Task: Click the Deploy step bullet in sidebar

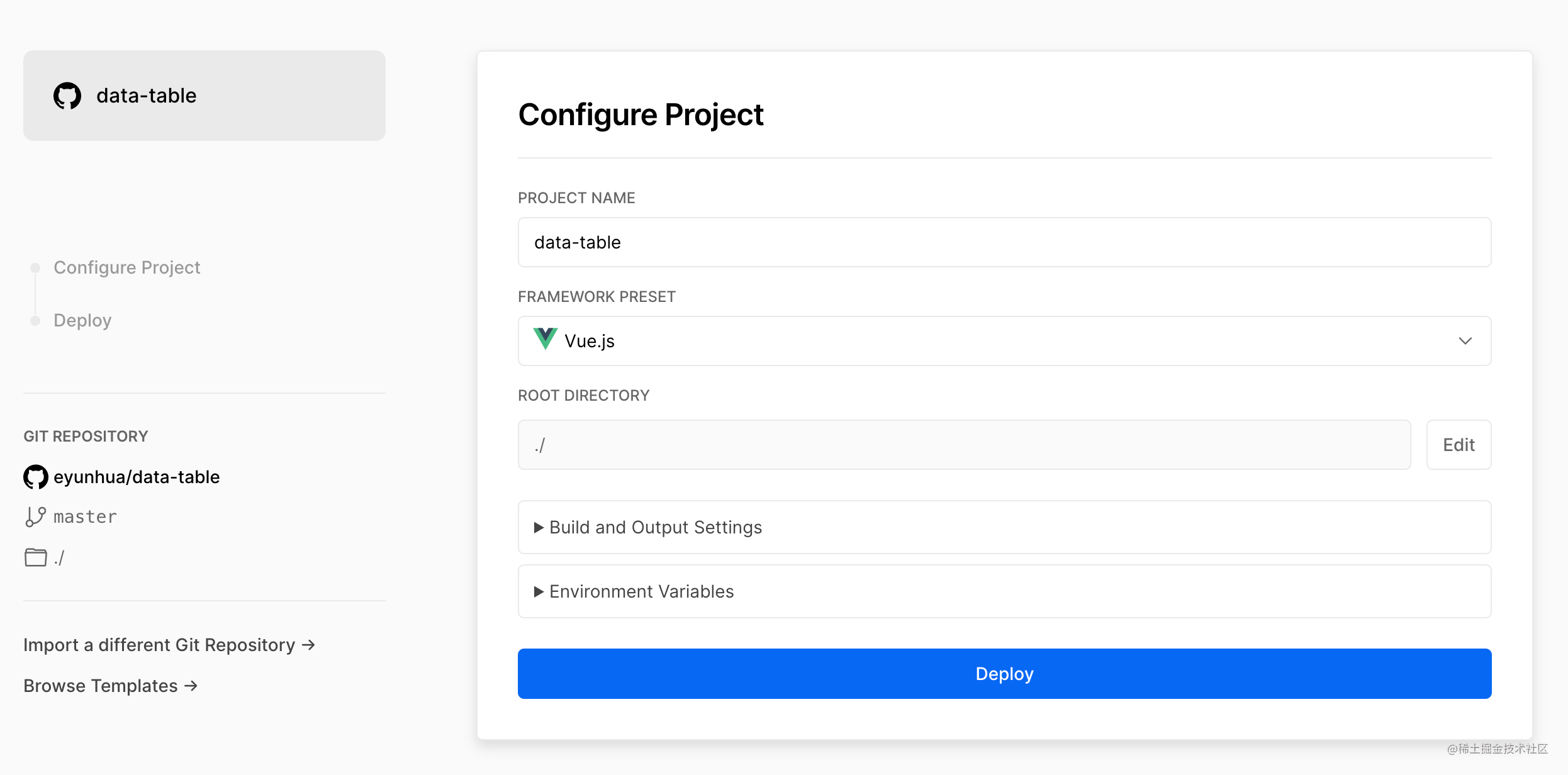Action: [36, 321]
